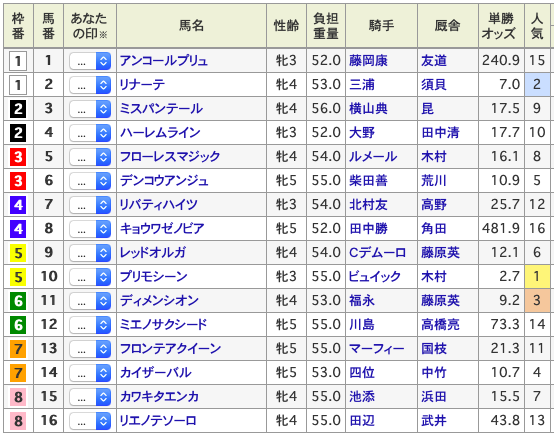Open the mark dropdown for アンコールプリュ

click(90, 61)
